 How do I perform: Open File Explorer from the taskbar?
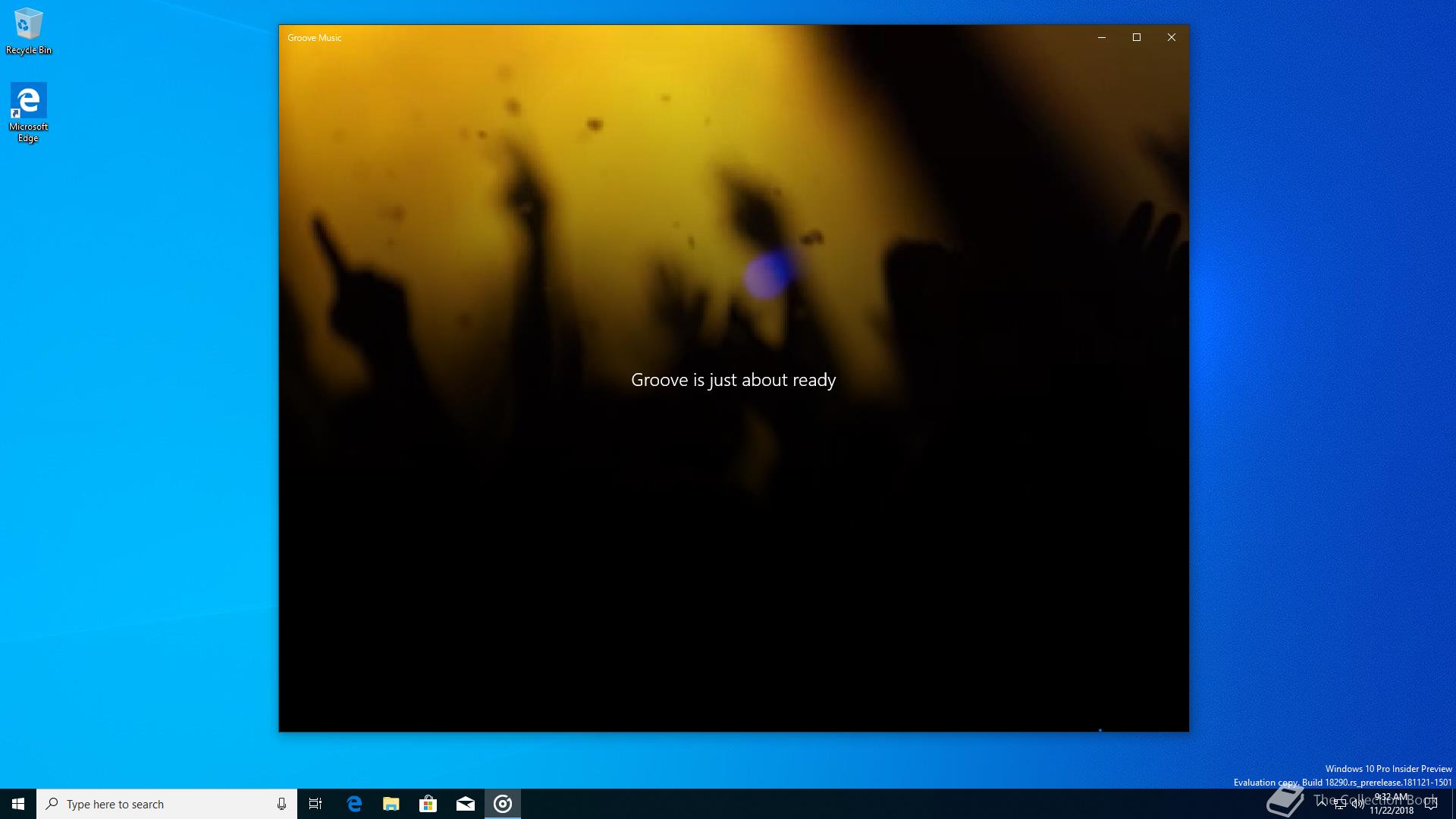[x=391, y=804]
